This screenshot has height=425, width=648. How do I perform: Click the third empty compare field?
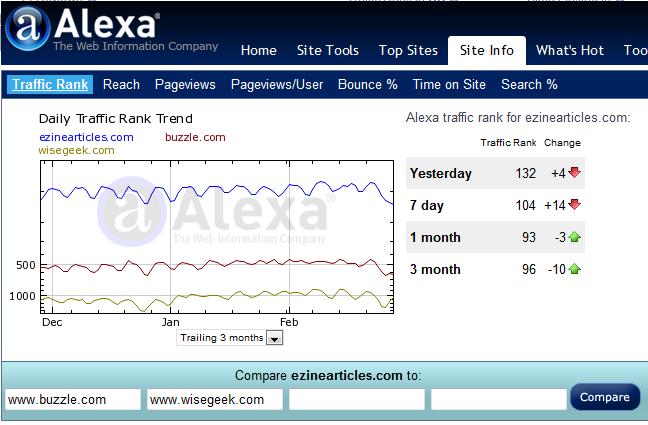(x=357, y=399)
